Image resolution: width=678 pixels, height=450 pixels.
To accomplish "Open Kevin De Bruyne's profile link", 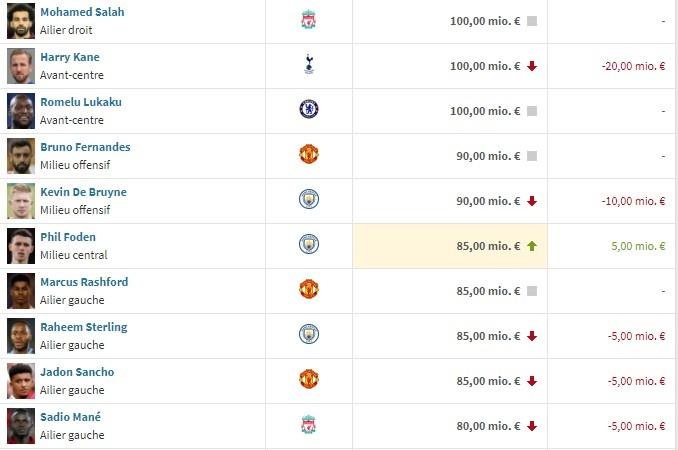I will pyautogui.click(x=83, y=192).
